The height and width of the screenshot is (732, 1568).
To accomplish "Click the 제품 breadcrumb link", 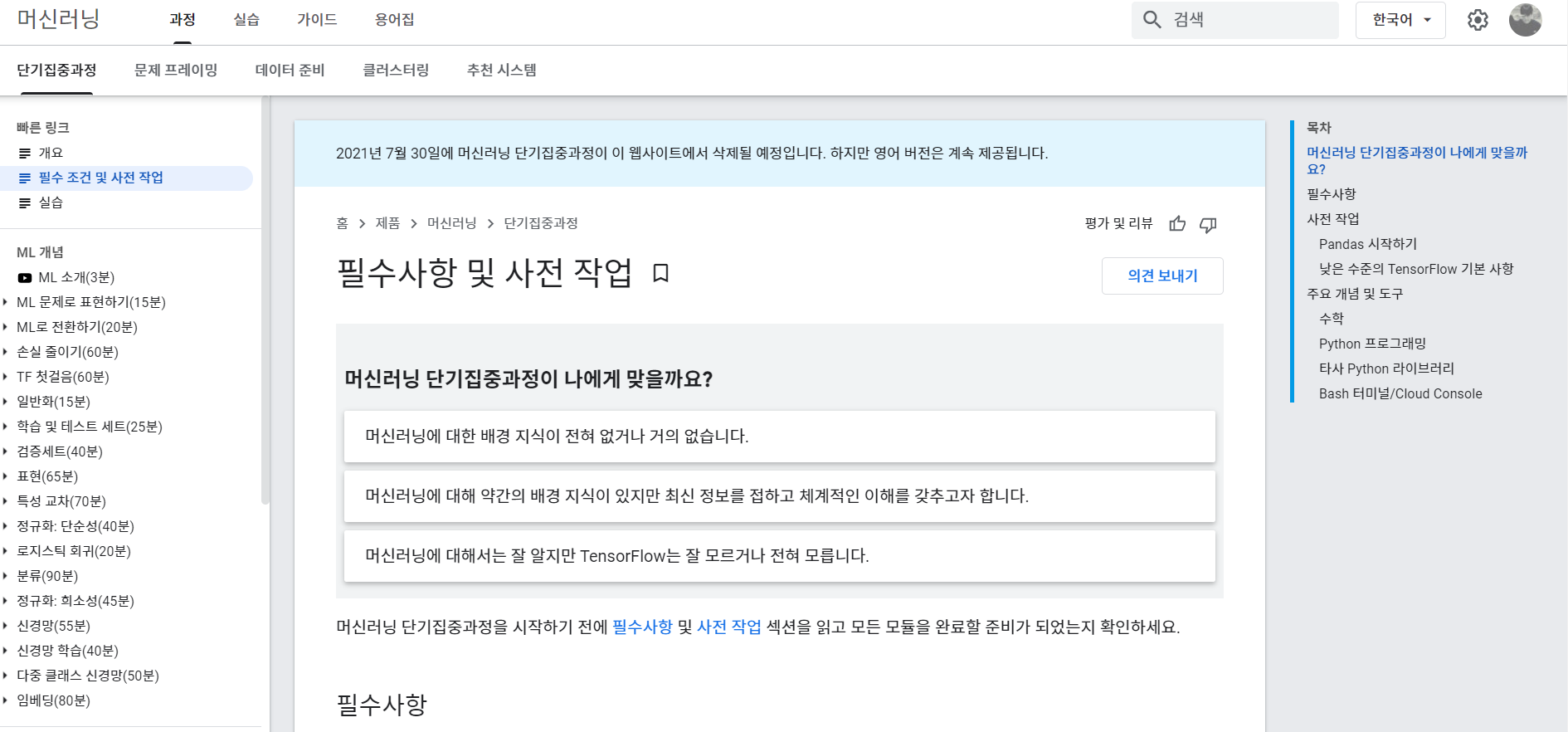I will 387,223.
